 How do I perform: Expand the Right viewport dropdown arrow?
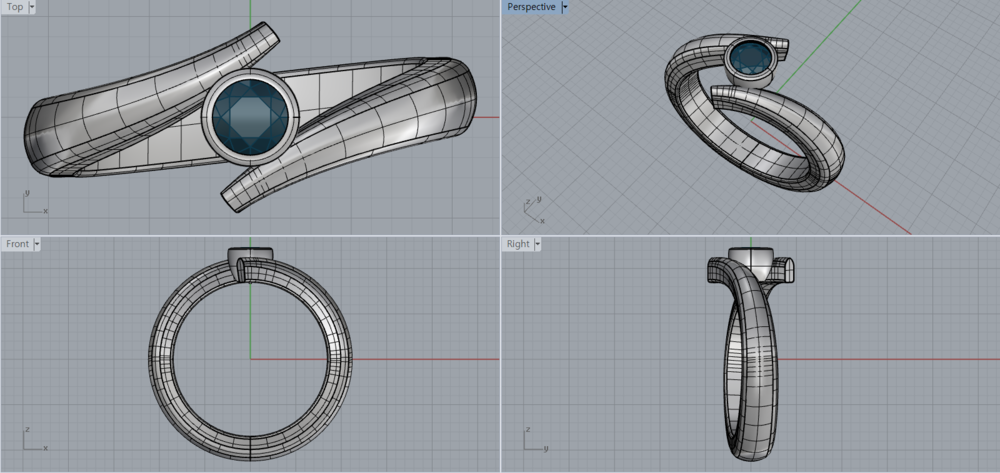pyautogui.click(x=537, y=244)
